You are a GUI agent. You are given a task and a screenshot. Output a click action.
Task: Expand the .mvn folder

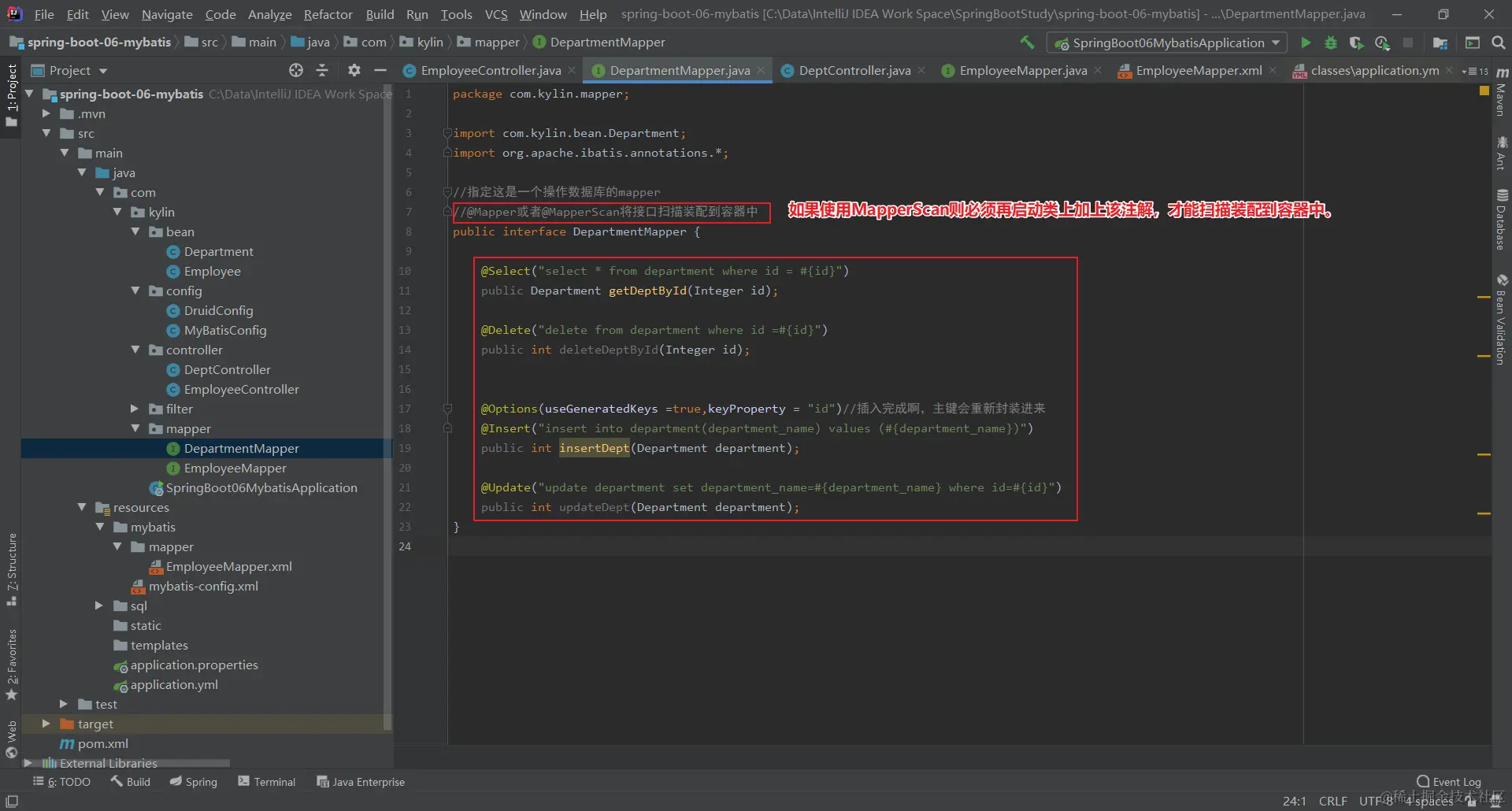click(x=46, y=113)
